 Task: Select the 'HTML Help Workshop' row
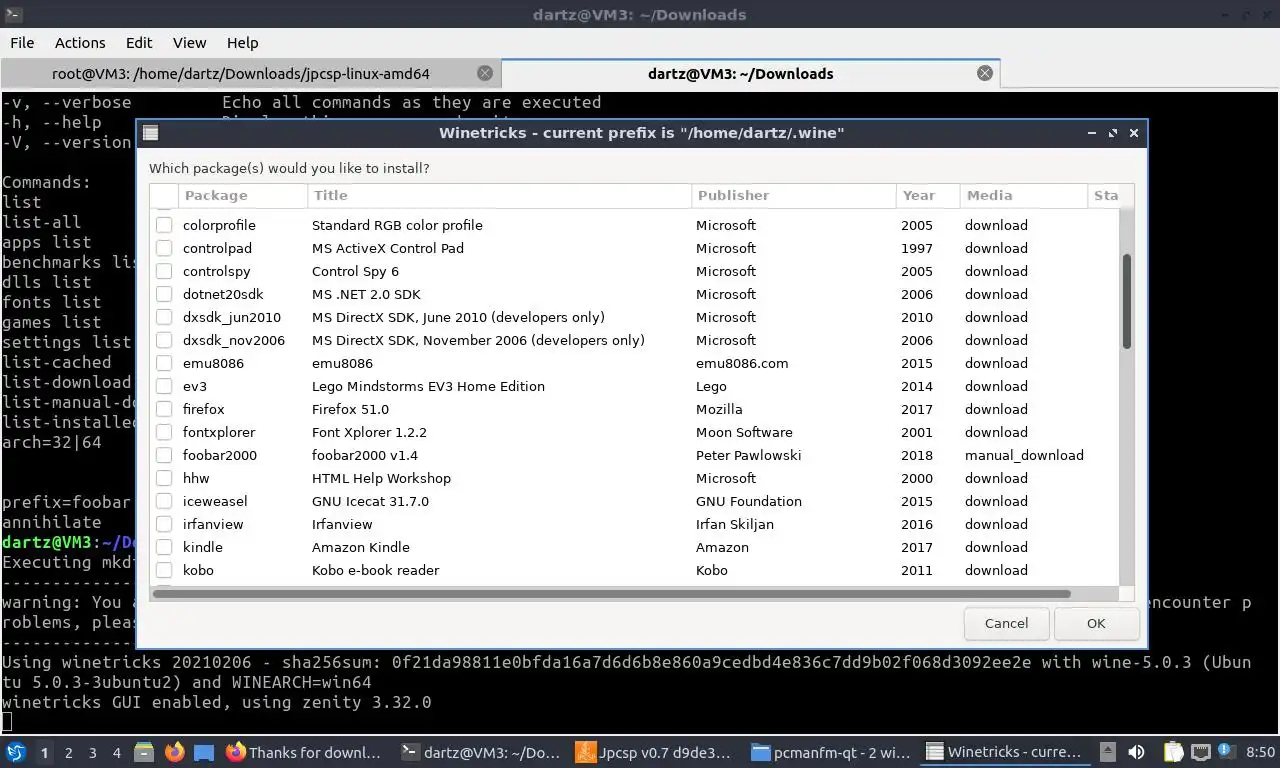[x=635, y=478]
